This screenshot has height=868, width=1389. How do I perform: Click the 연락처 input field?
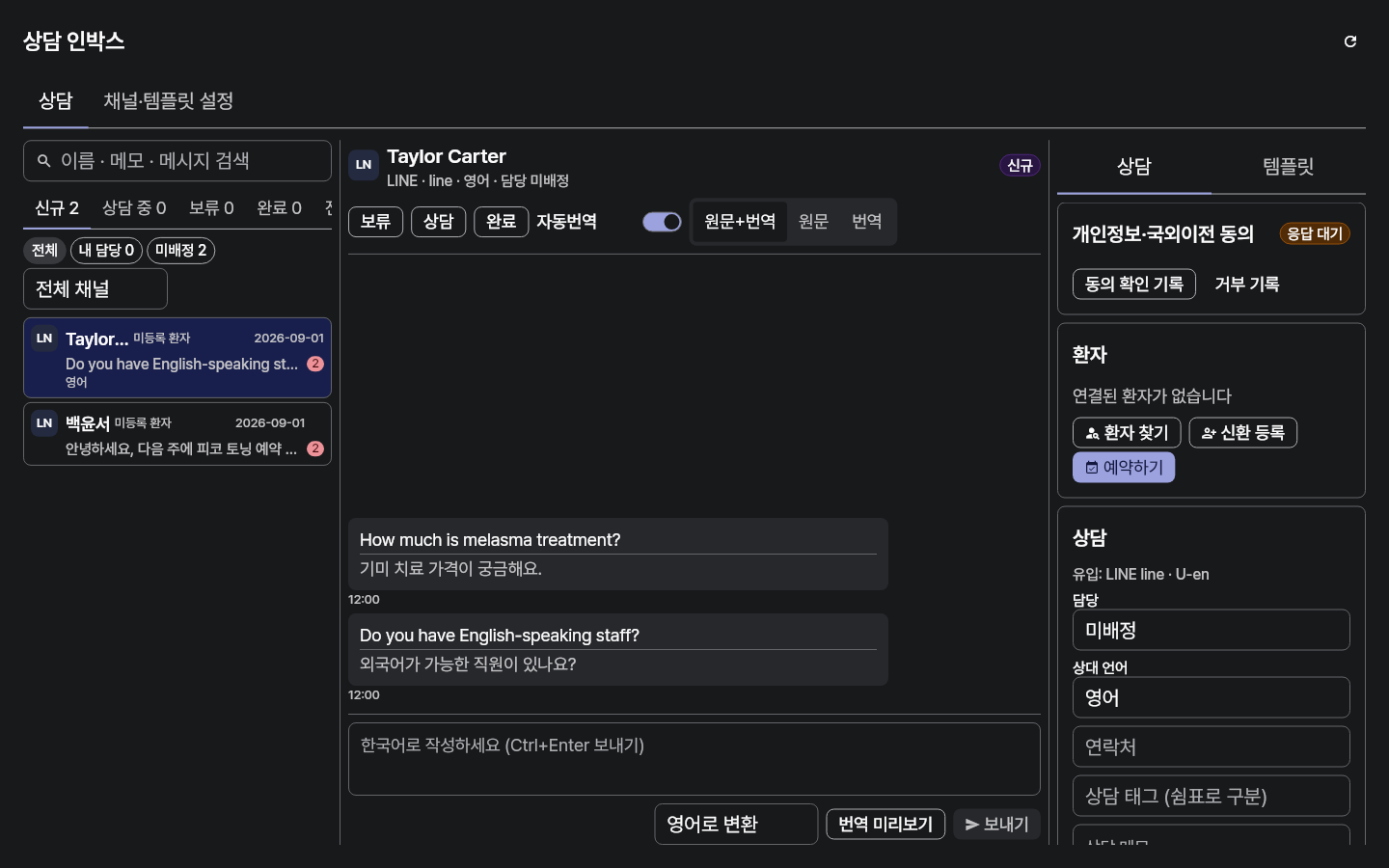tap(1212, 747)
